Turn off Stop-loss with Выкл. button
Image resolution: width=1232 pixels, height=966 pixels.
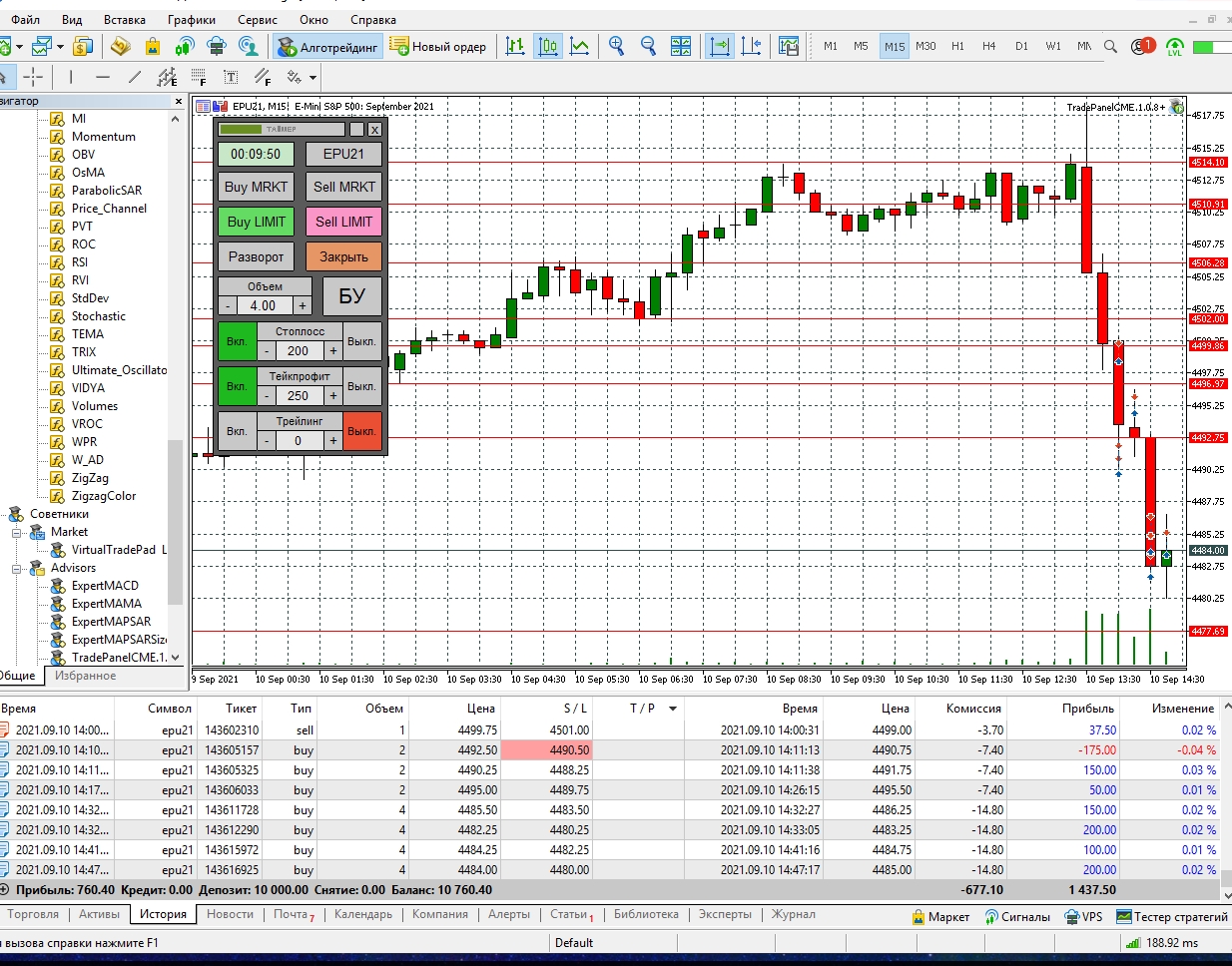pyautogui.click(x=361, y=341)
